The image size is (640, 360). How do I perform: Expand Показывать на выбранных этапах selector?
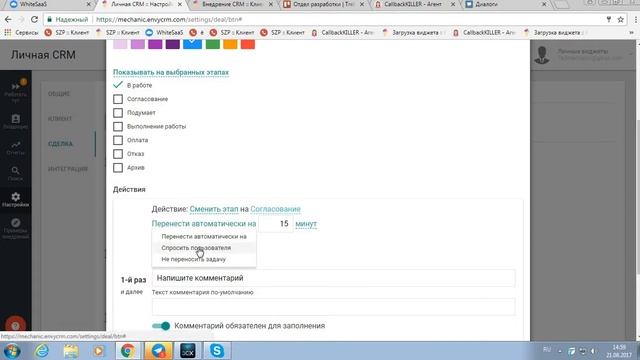point(171,72)
